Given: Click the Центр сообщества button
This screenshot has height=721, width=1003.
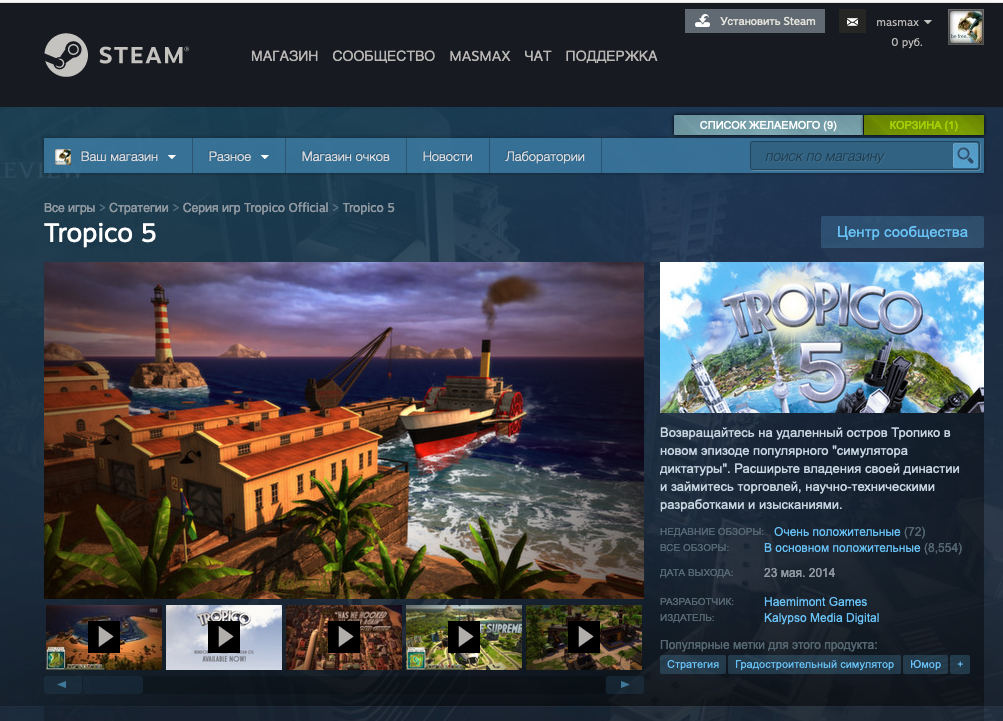Looking at the screenshot, I should [x=902, y=232].
